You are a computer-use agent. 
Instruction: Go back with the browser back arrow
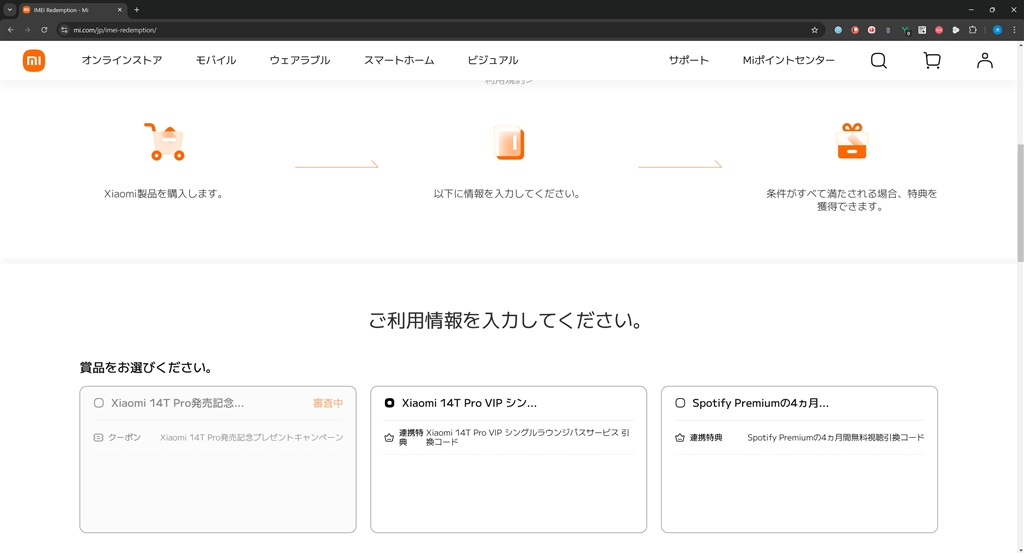point(10,30)
